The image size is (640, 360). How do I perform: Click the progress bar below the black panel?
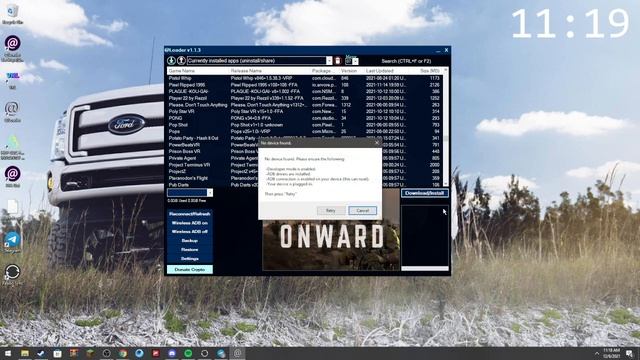(x=425, y=269)
